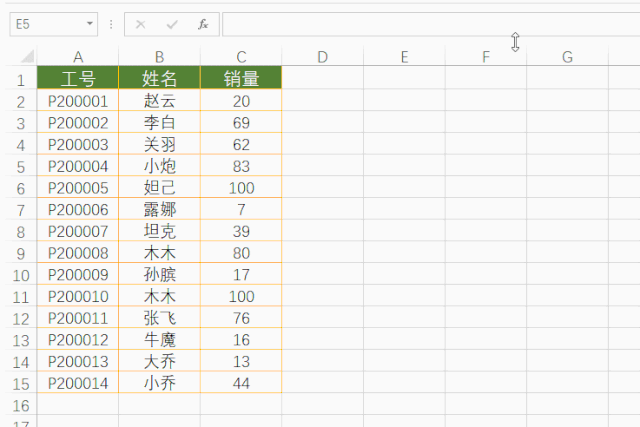This screenshot has height=427, width=640.
Task: Select column E header
Action: pyautogui.click(x=404, y=57)
